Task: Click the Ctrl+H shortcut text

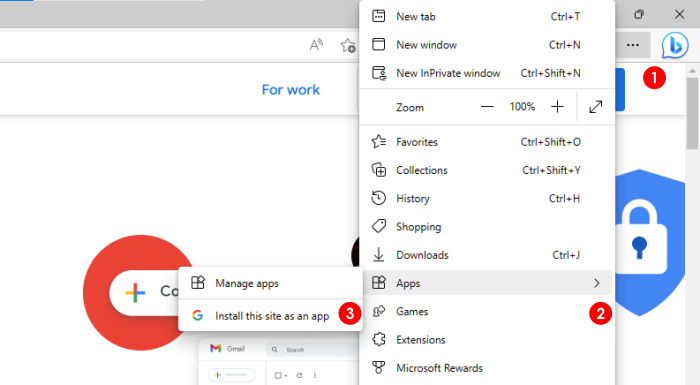Action: pos(564,198)
